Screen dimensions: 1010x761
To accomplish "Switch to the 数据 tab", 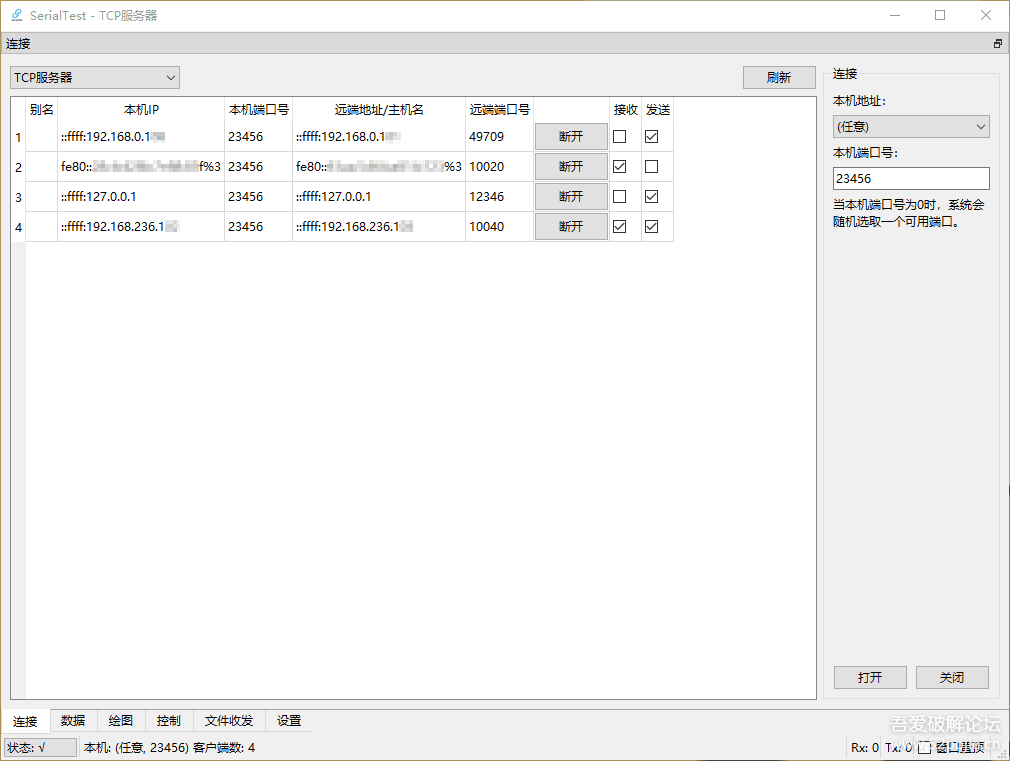I will point(72,721).
